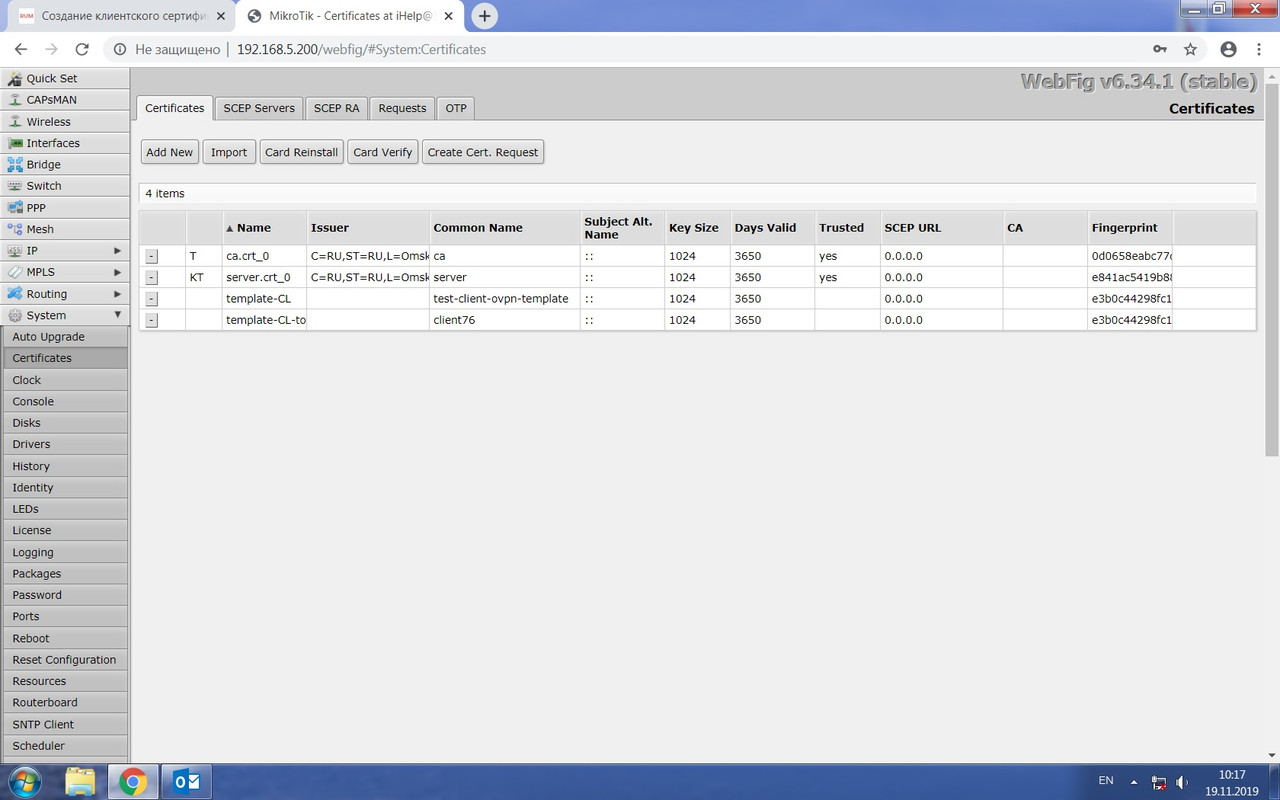Viewport: 1280px width, 800px height.
Task: Expand the Routing submenu
Action: 64,294
